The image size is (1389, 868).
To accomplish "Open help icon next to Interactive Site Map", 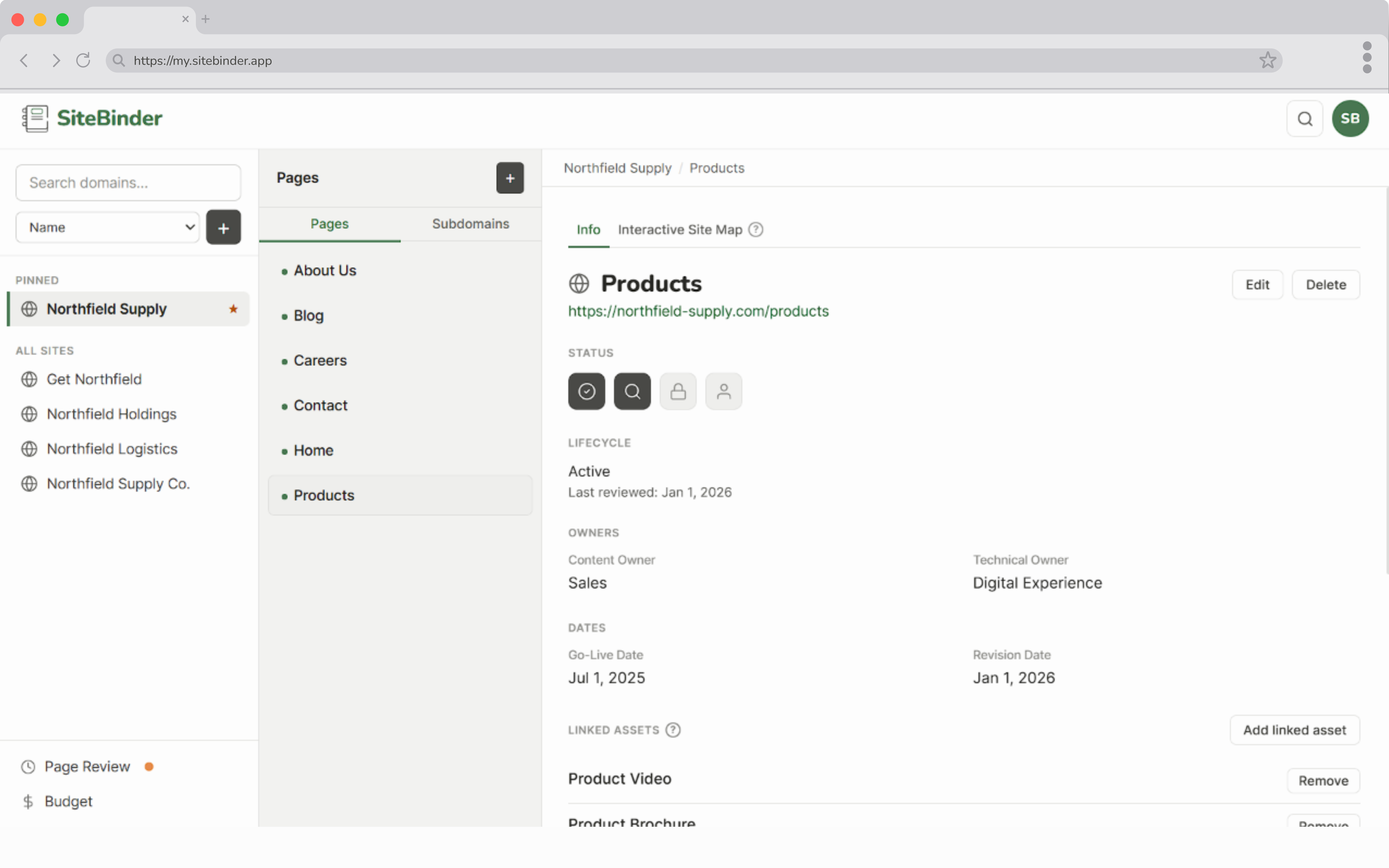I will tap(756, 230).
